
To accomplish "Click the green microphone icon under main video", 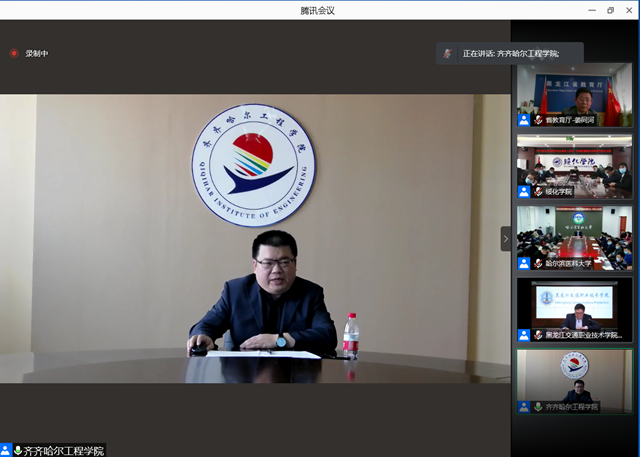I will 17,451.
